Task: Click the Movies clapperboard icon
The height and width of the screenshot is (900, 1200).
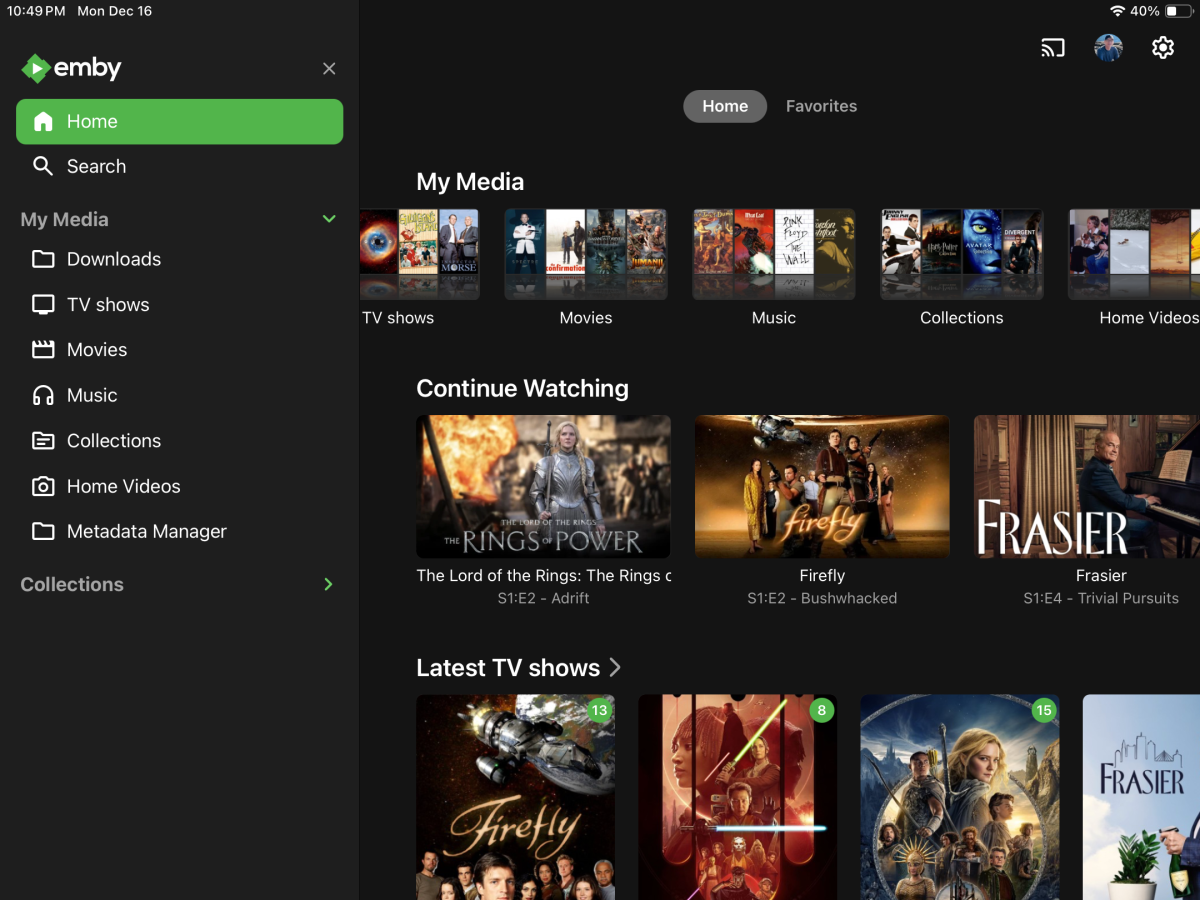Action: click(43, 350)
